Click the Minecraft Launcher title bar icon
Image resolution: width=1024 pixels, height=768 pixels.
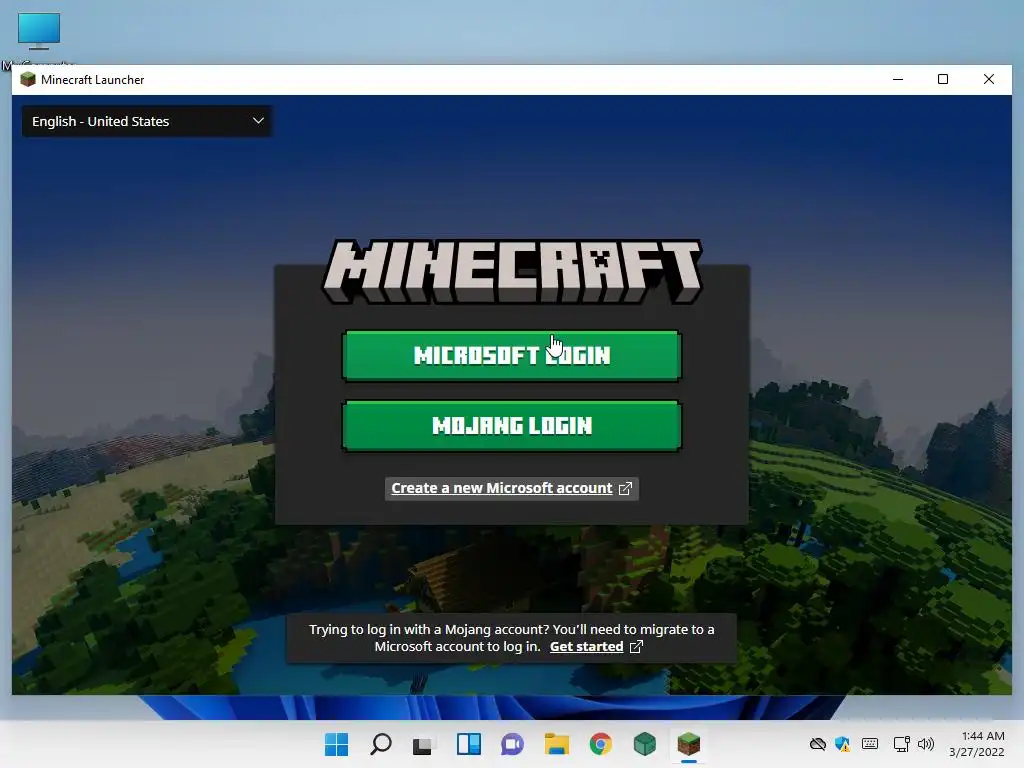(27, 80)
